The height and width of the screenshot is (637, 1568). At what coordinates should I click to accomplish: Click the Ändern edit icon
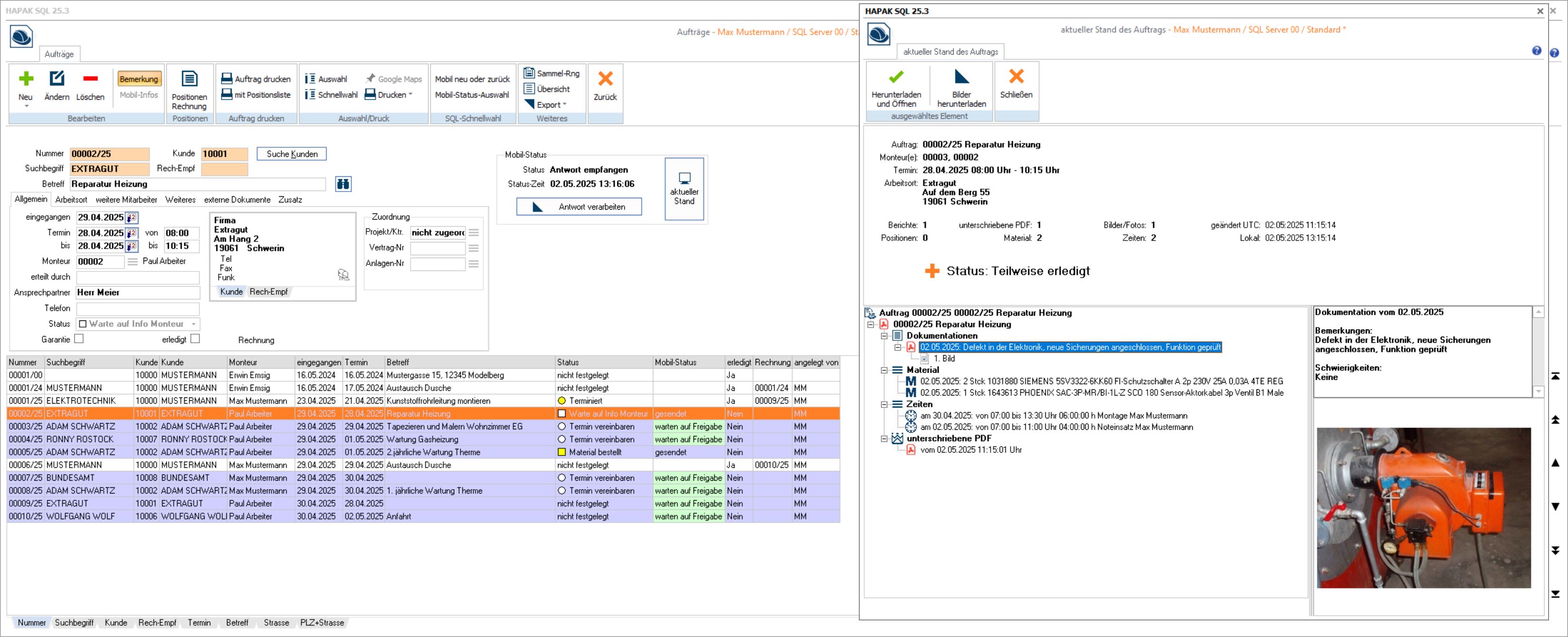pos(57,79)
